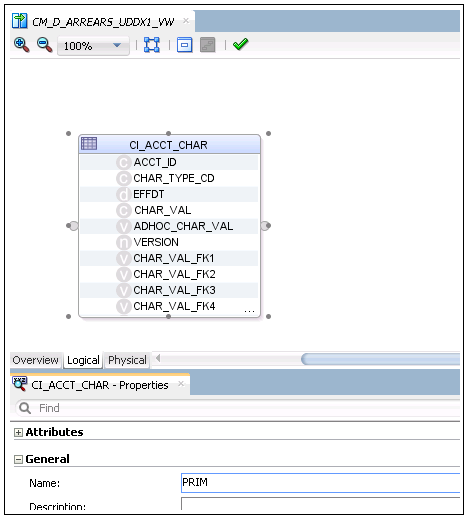
Task: Select the CHAR_TYPE_CD column row
Action: pos(169,178)
